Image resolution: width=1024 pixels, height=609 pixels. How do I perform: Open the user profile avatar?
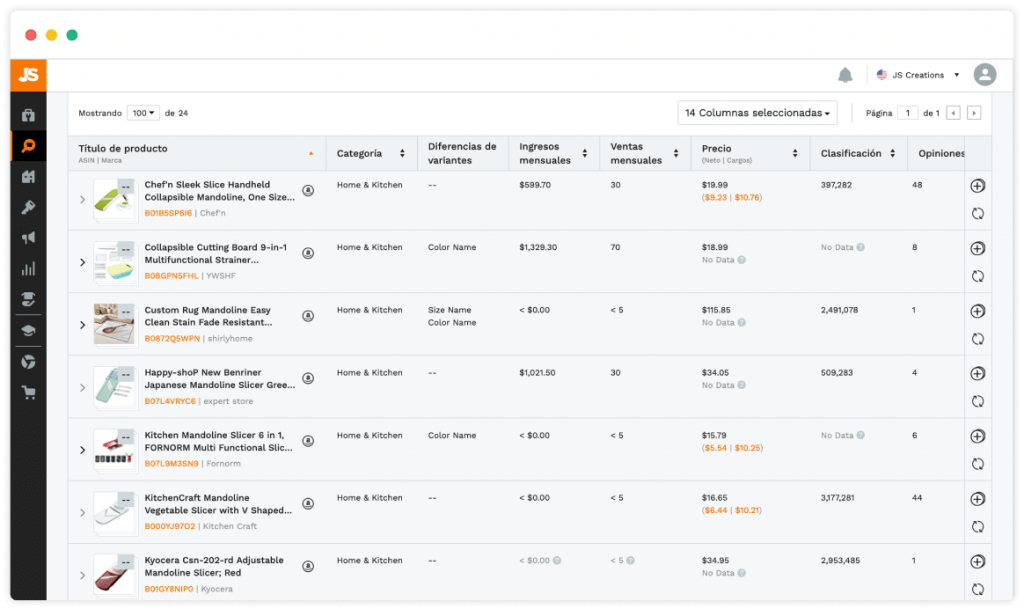point(985,74)
